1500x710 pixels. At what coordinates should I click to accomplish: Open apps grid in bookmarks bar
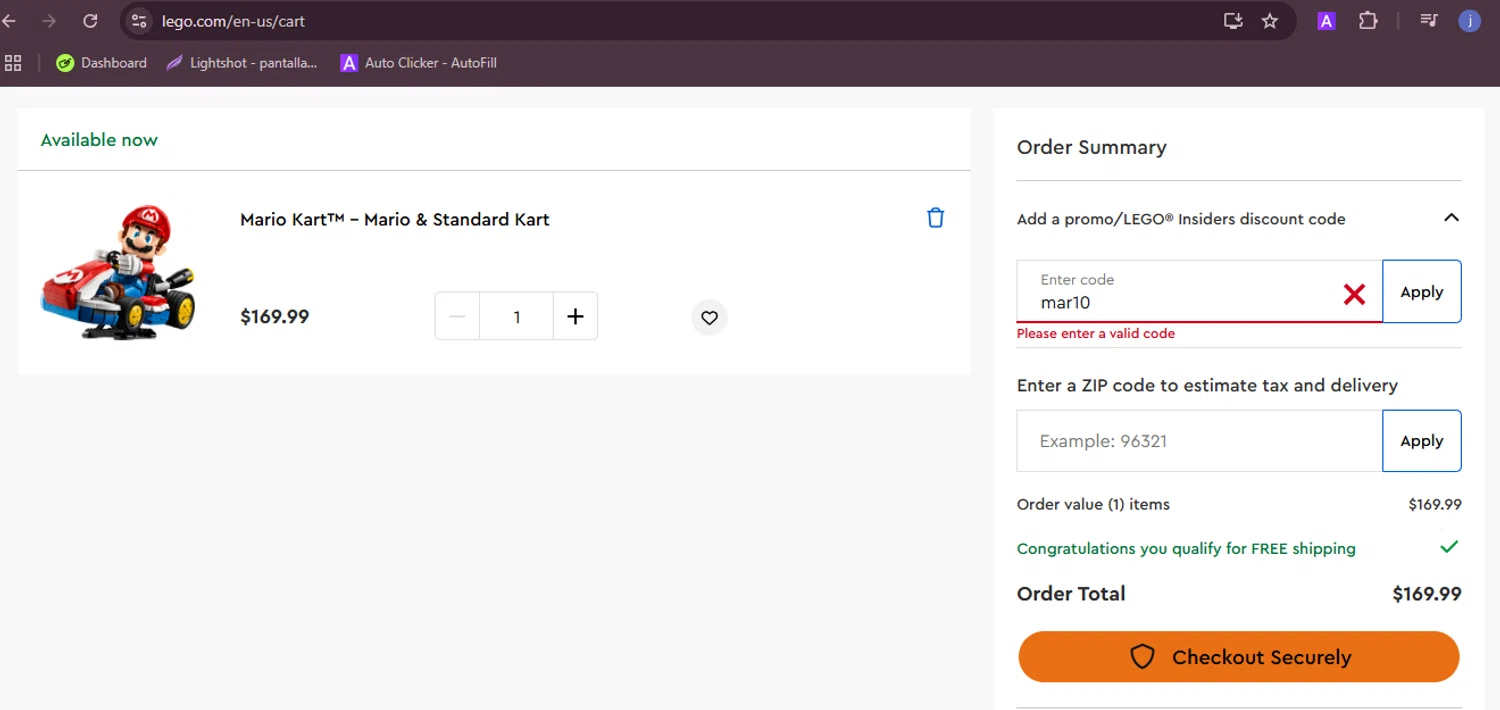click(x=13, y=63)
